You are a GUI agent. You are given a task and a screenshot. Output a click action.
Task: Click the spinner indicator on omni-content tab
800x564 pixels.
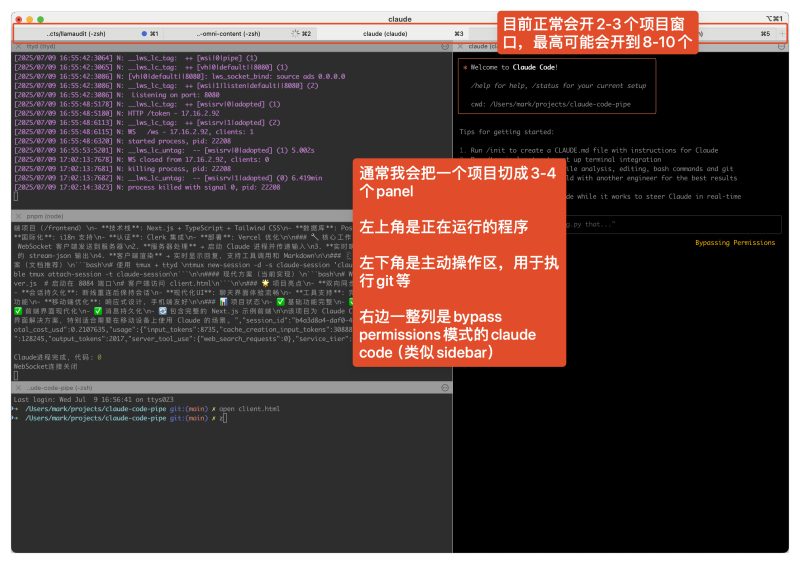click(295, 34)
